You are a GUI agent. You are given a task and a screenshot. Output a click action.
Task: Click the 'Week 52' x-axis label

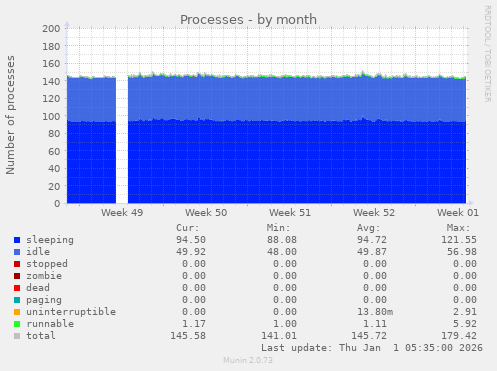click(x=374, y=213)
